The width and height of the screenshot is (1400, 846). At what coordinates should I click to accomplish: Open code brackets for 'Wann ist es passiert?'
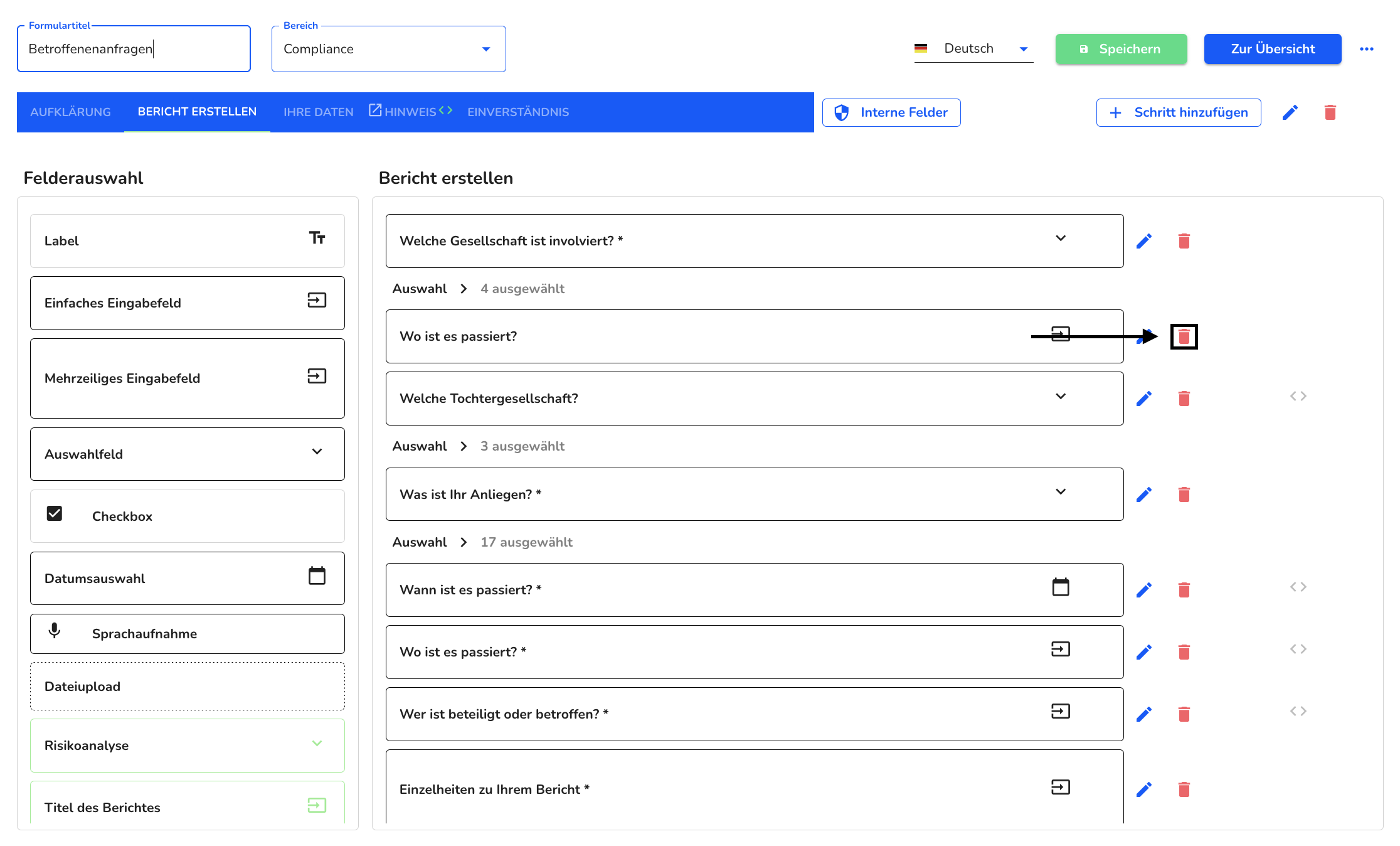click(x=1298, y=587)
